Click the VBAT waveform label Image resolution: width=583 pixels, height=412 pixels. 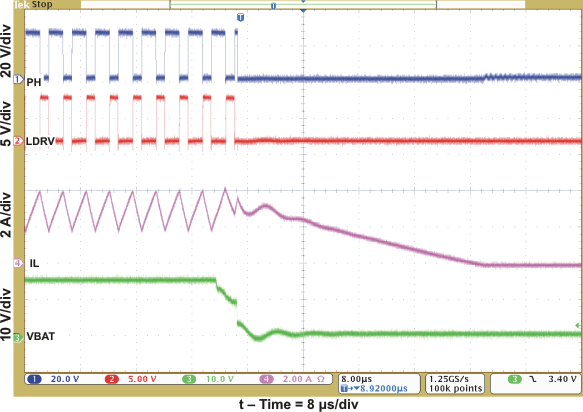[x=41, y=336]
